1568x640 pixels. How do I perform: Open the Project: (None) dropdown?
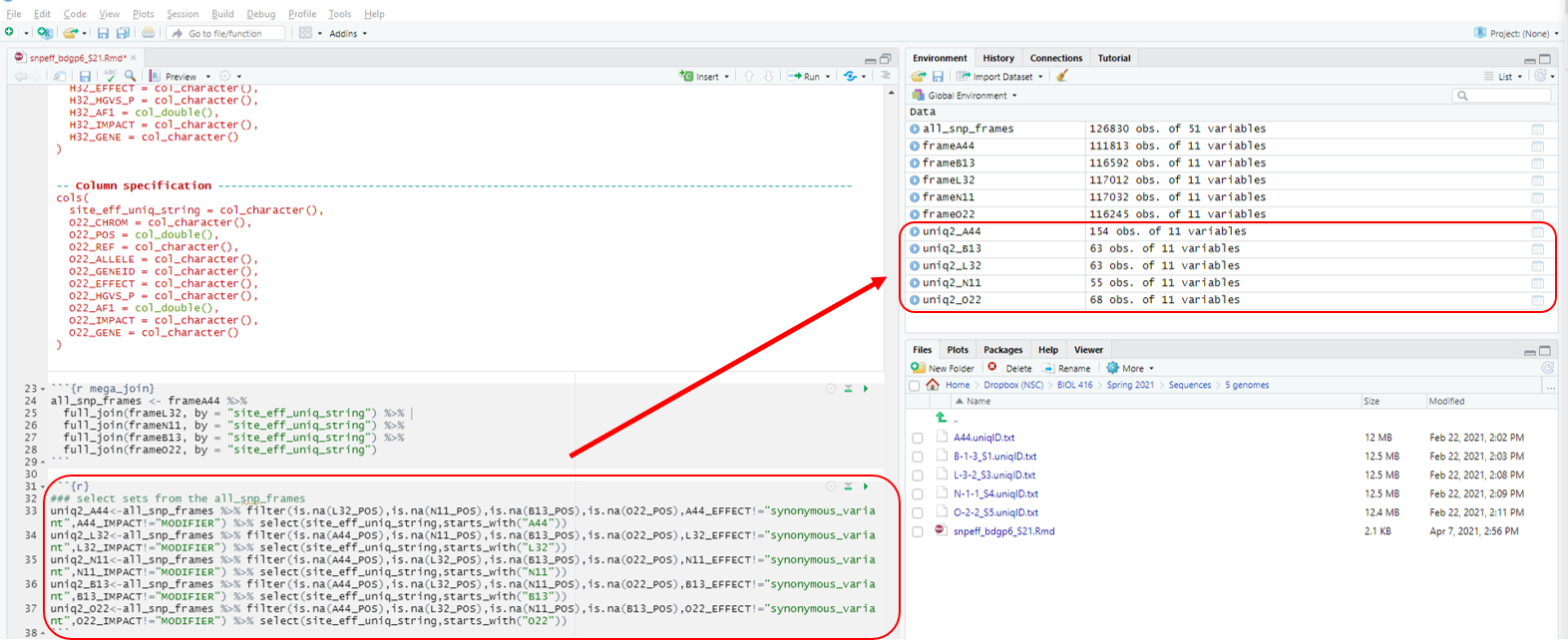1516,33
